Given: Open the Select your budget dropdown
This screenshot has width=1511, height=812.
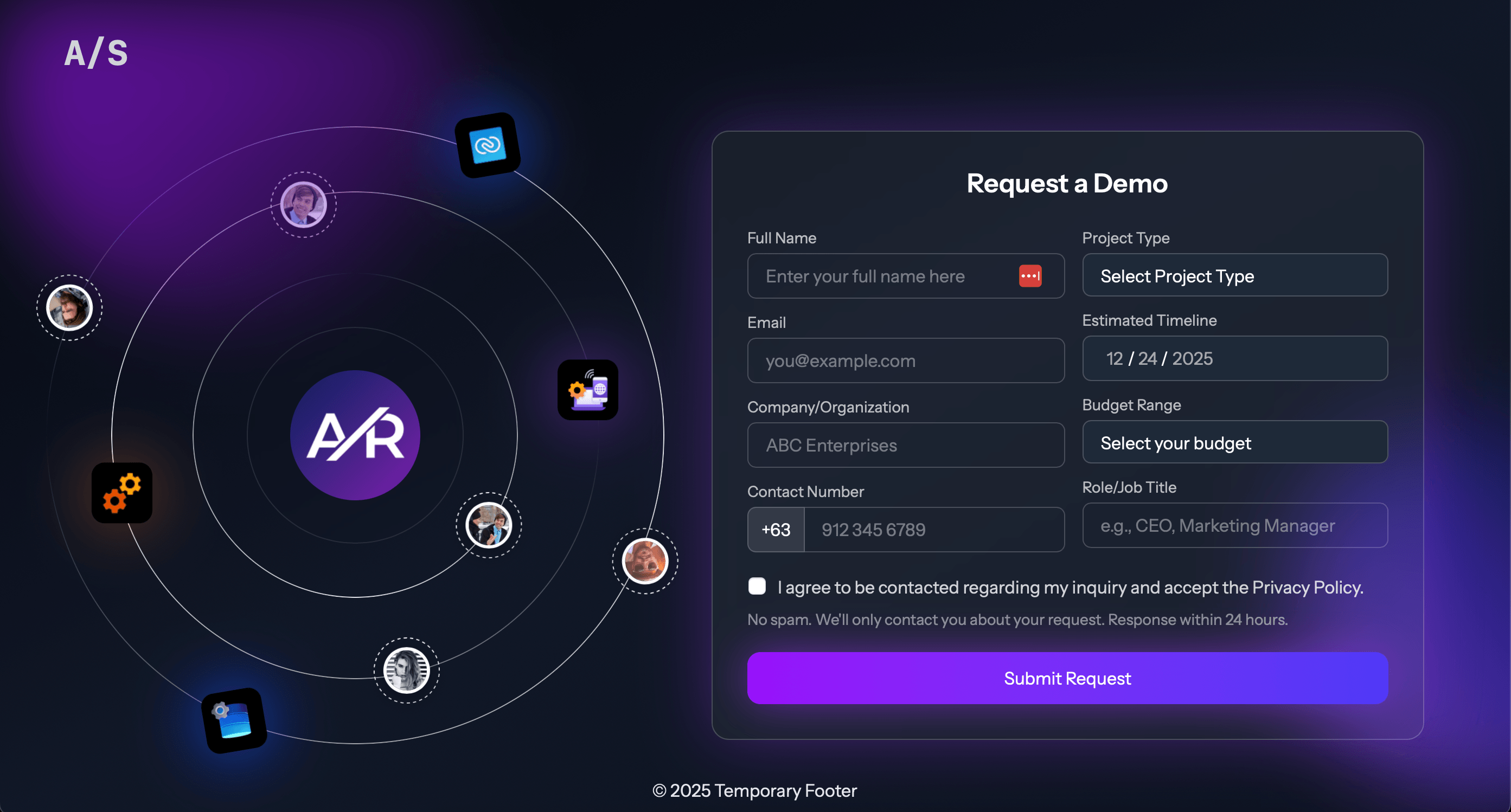Looking at the screenshot, I should [x=1235, y=443].
